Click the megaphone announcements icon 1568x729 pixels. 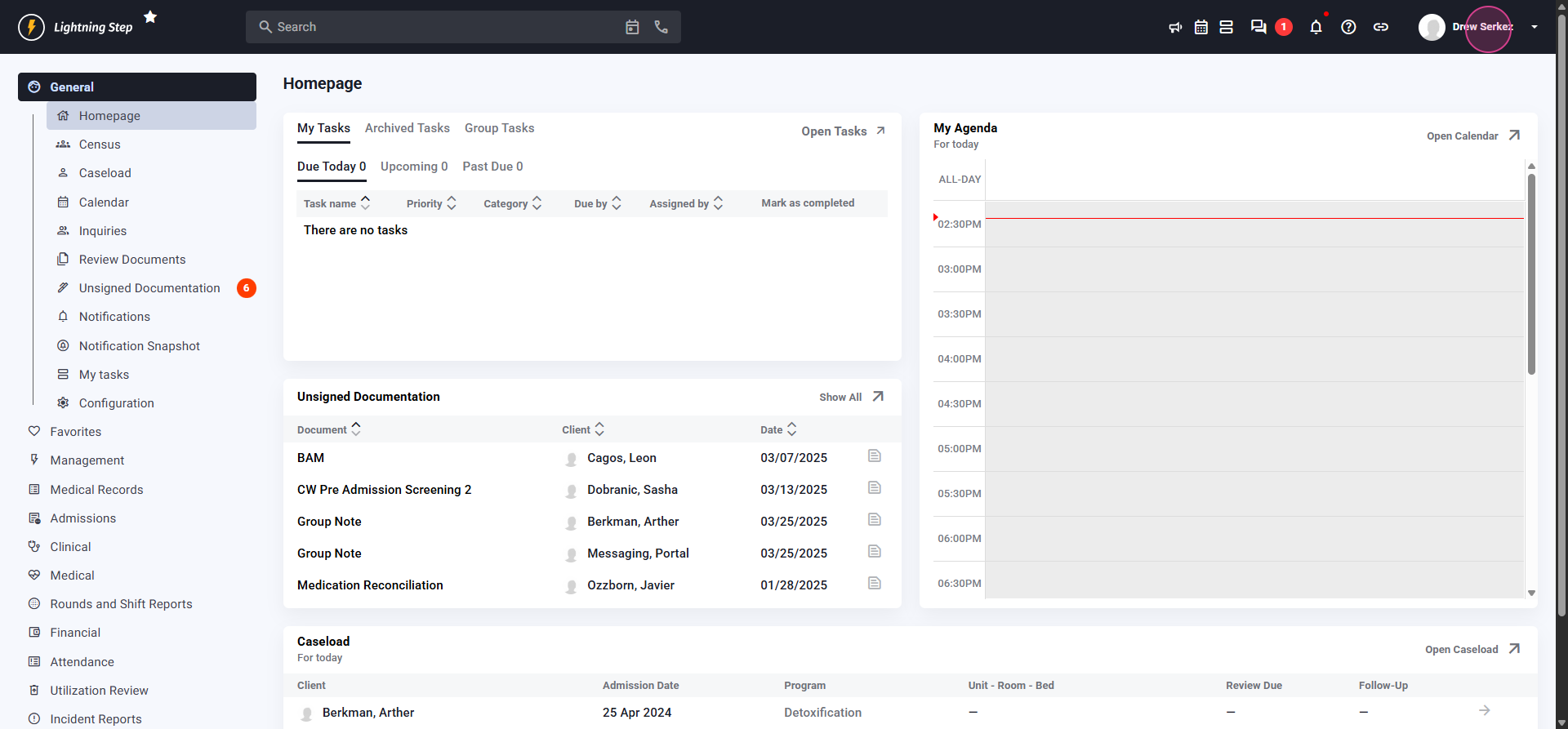(1175, 27)
